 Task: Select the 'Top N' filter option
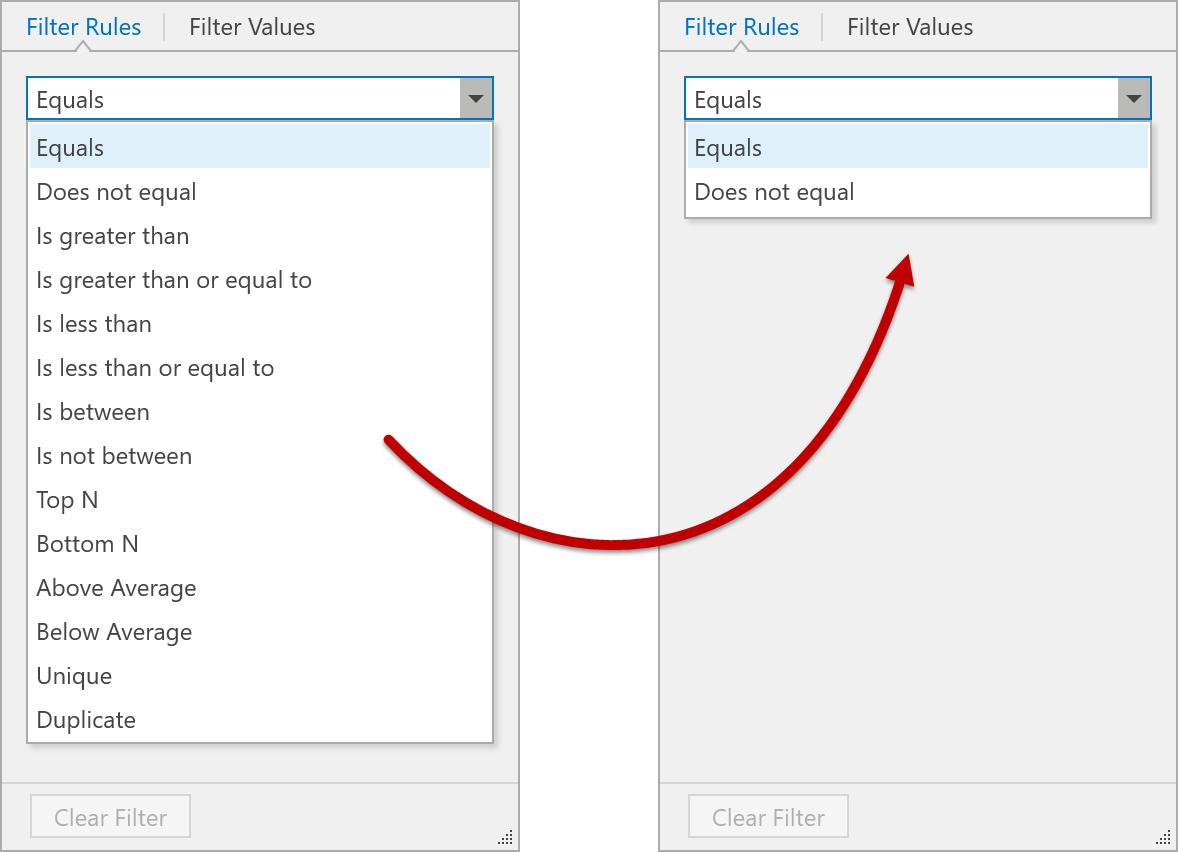(67, 500)
